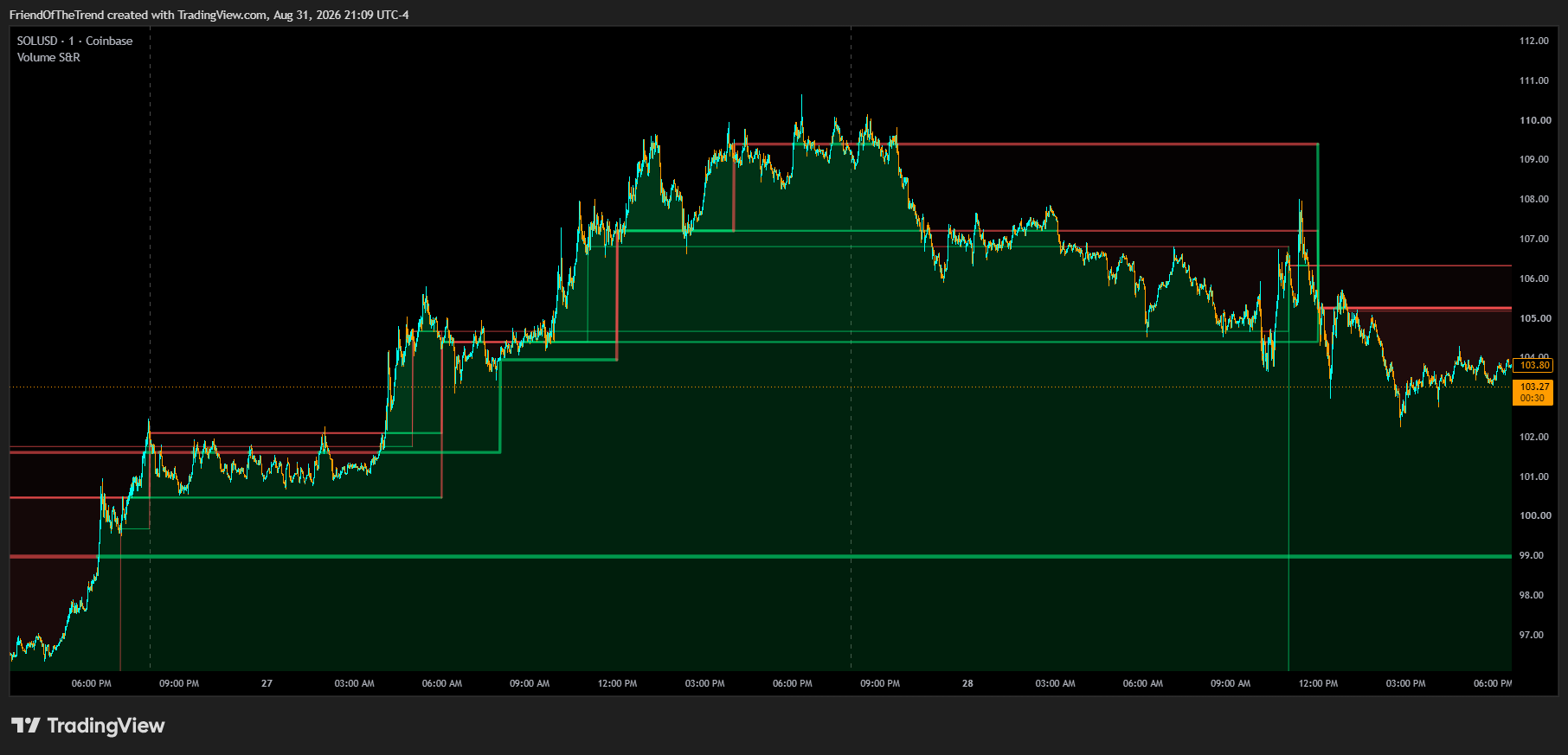Screen dimensions: 1568x755
Task: Click the 100.00 price axis label
Action: tap(1535, 515)
